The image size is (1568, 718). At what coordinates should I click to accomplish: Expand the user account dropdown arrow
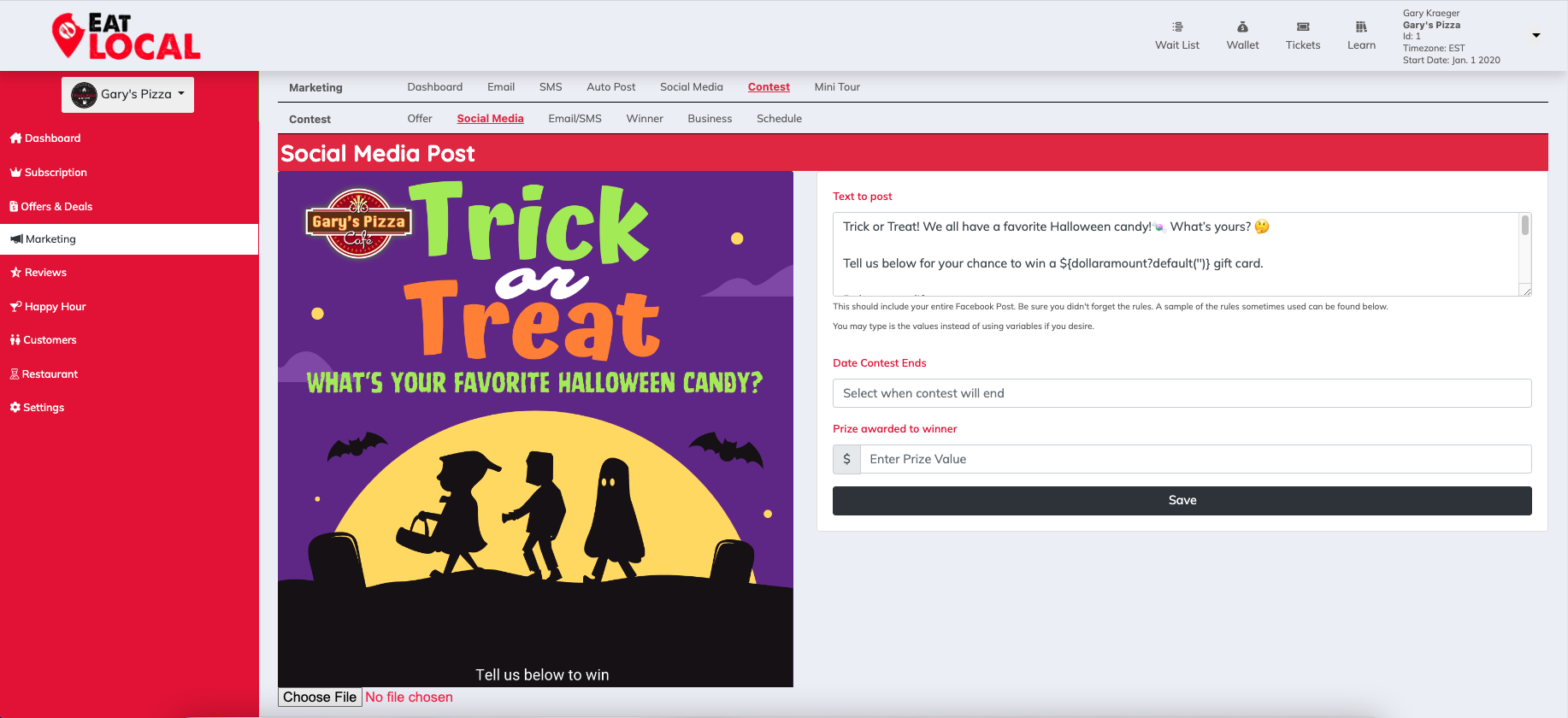(1536, 36)
